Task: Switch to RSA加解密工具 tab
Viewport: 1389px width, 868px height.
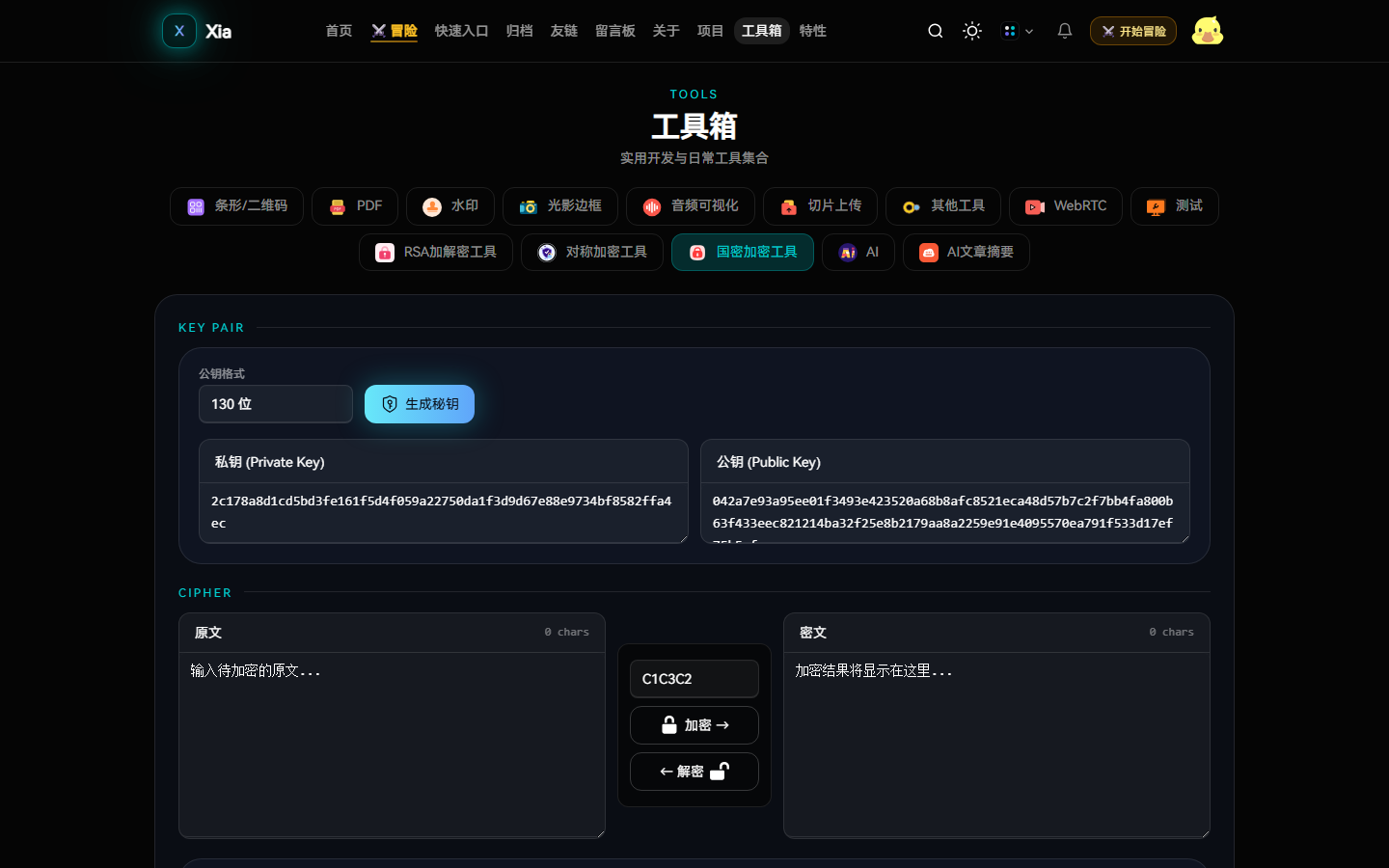Action: click(436, 253)
